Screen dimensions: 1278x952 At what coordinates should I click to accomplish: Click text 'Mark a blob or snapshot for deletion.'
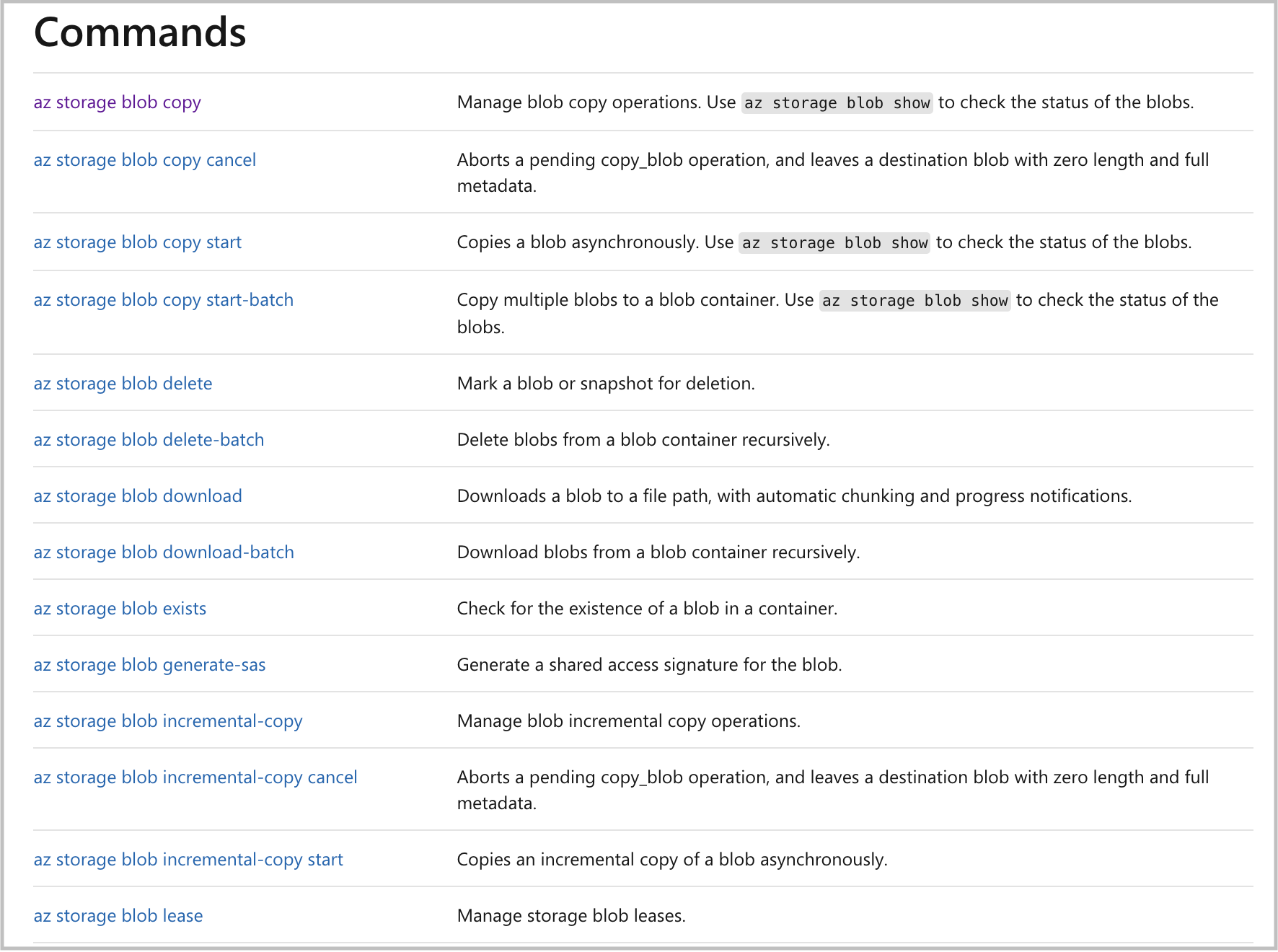(606, 384)
